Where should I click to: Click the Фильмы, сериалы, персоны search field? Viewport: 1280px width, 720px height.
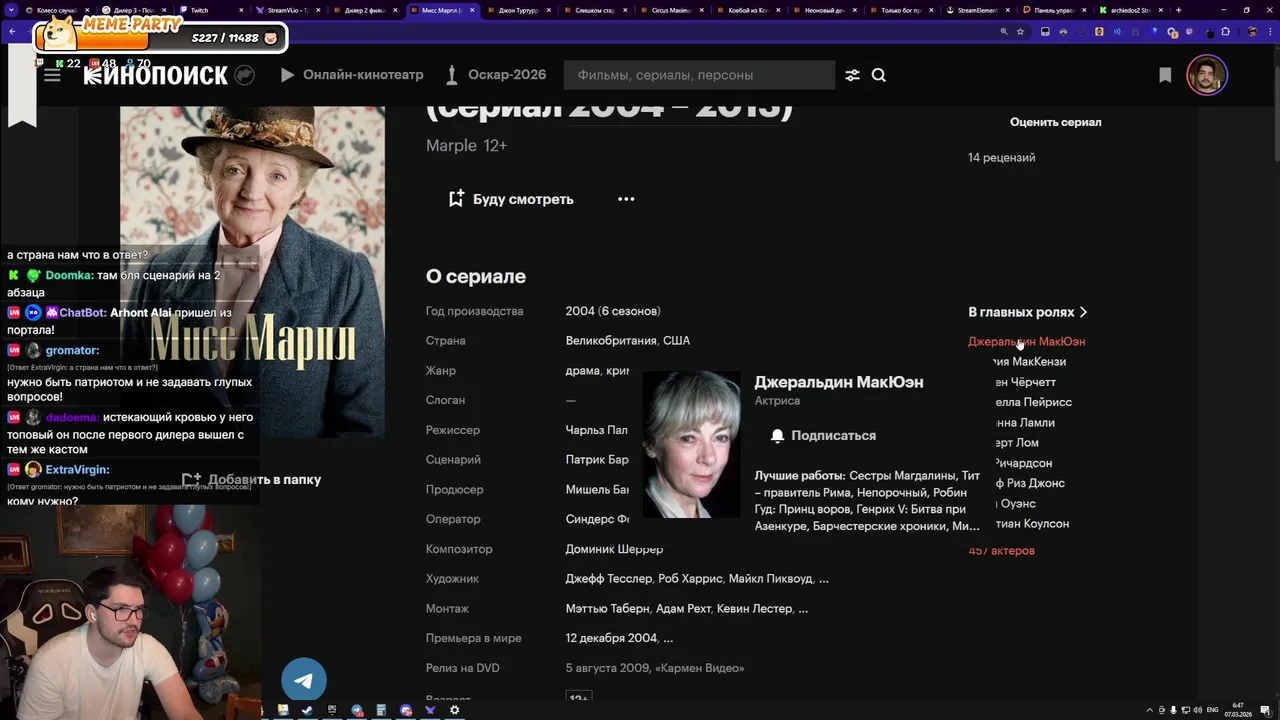click(x=699, y=75)
